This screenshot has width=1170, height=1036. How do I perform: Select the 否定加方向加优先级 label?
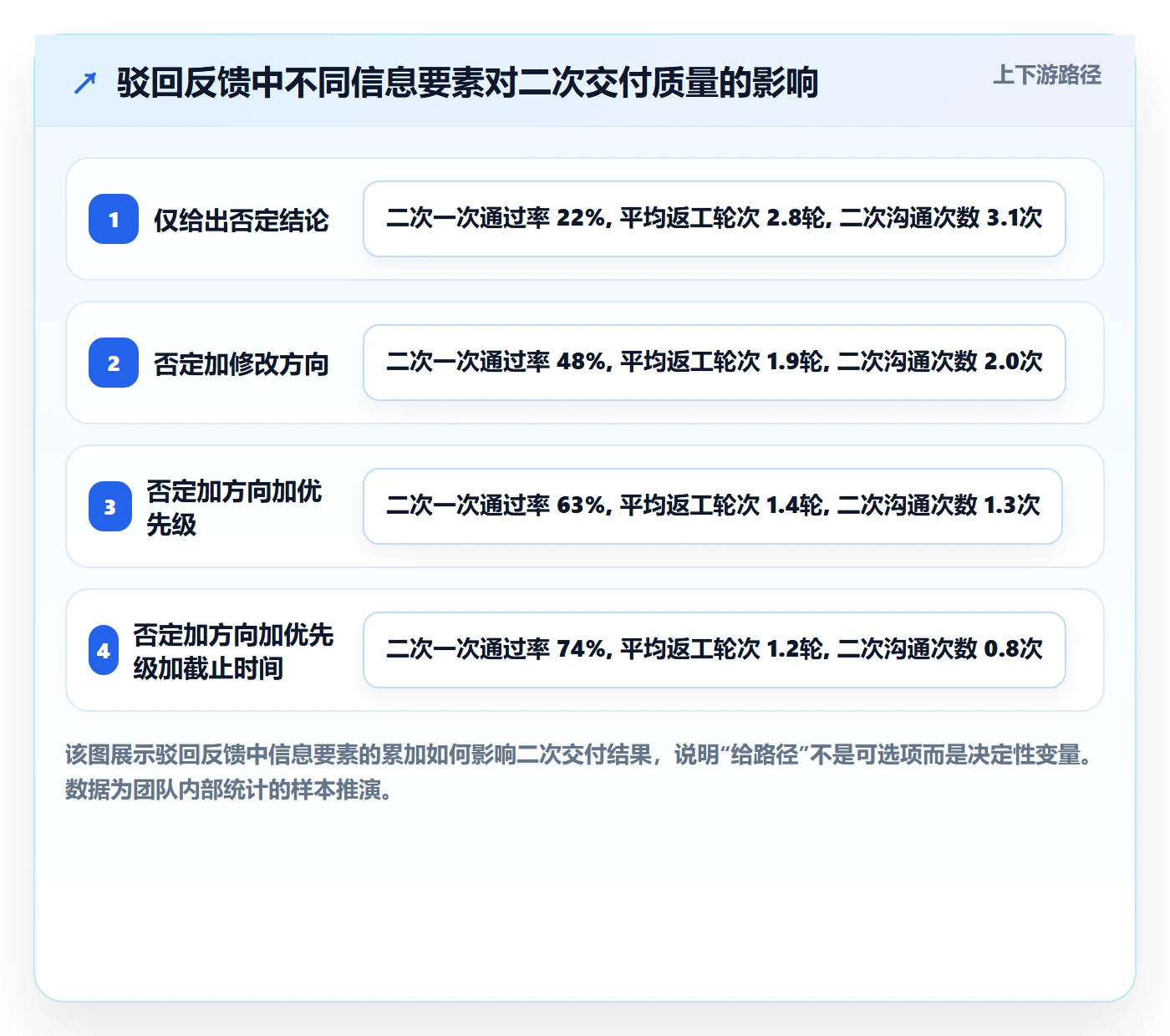coord(234,507)
